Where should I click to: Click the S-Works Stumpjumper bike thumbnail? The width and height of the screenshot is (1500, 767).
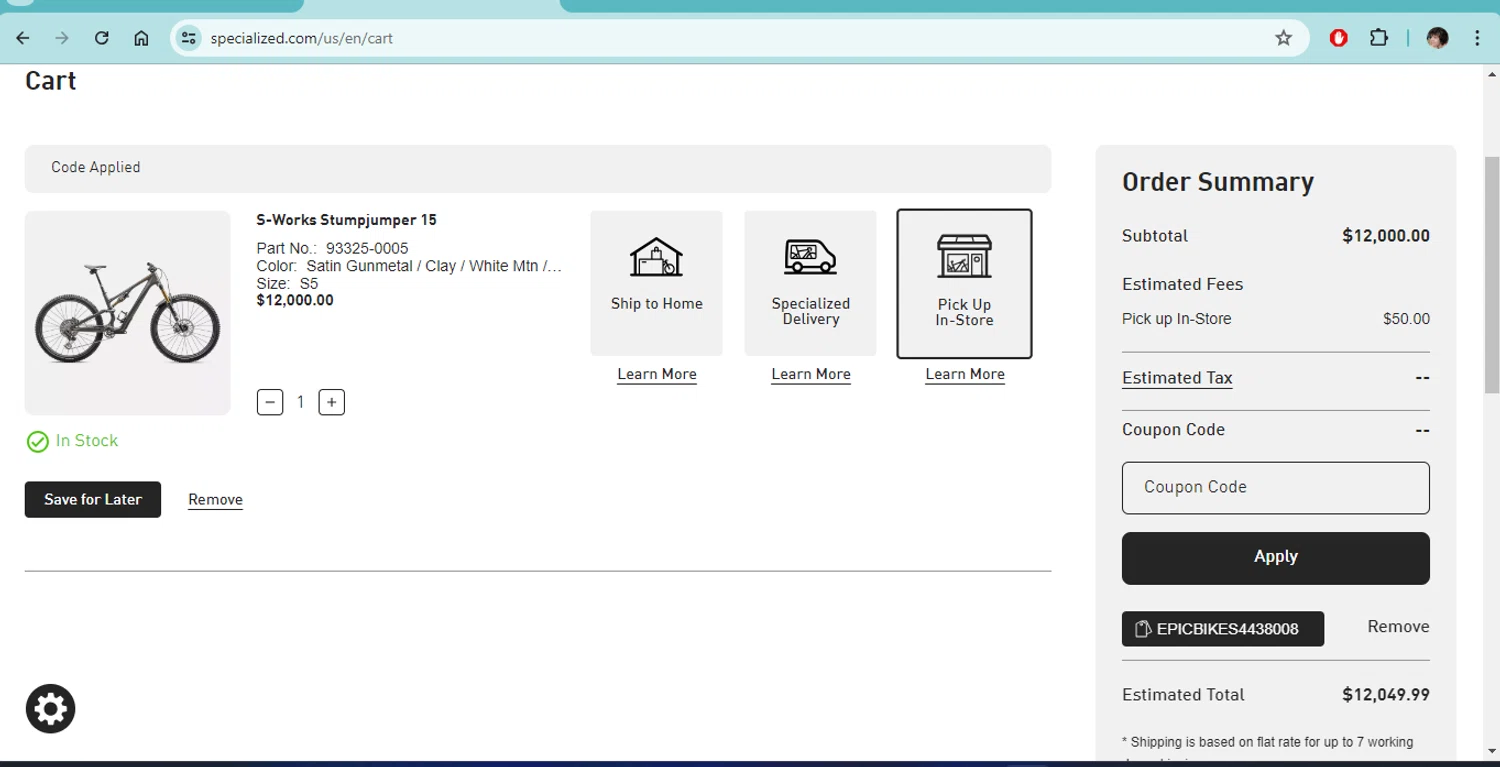[x=127, y=313]
